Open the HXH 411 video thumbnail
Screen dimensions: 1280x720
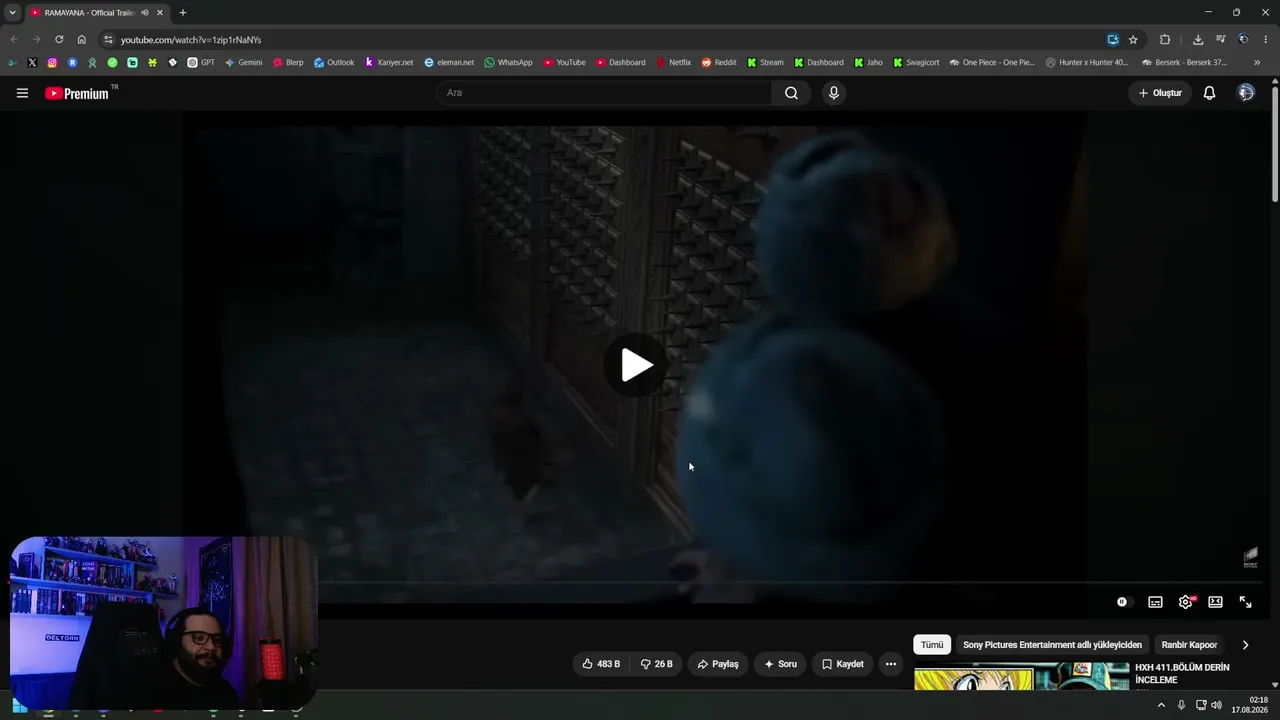pyautogui.click(x=1021, y=677)
